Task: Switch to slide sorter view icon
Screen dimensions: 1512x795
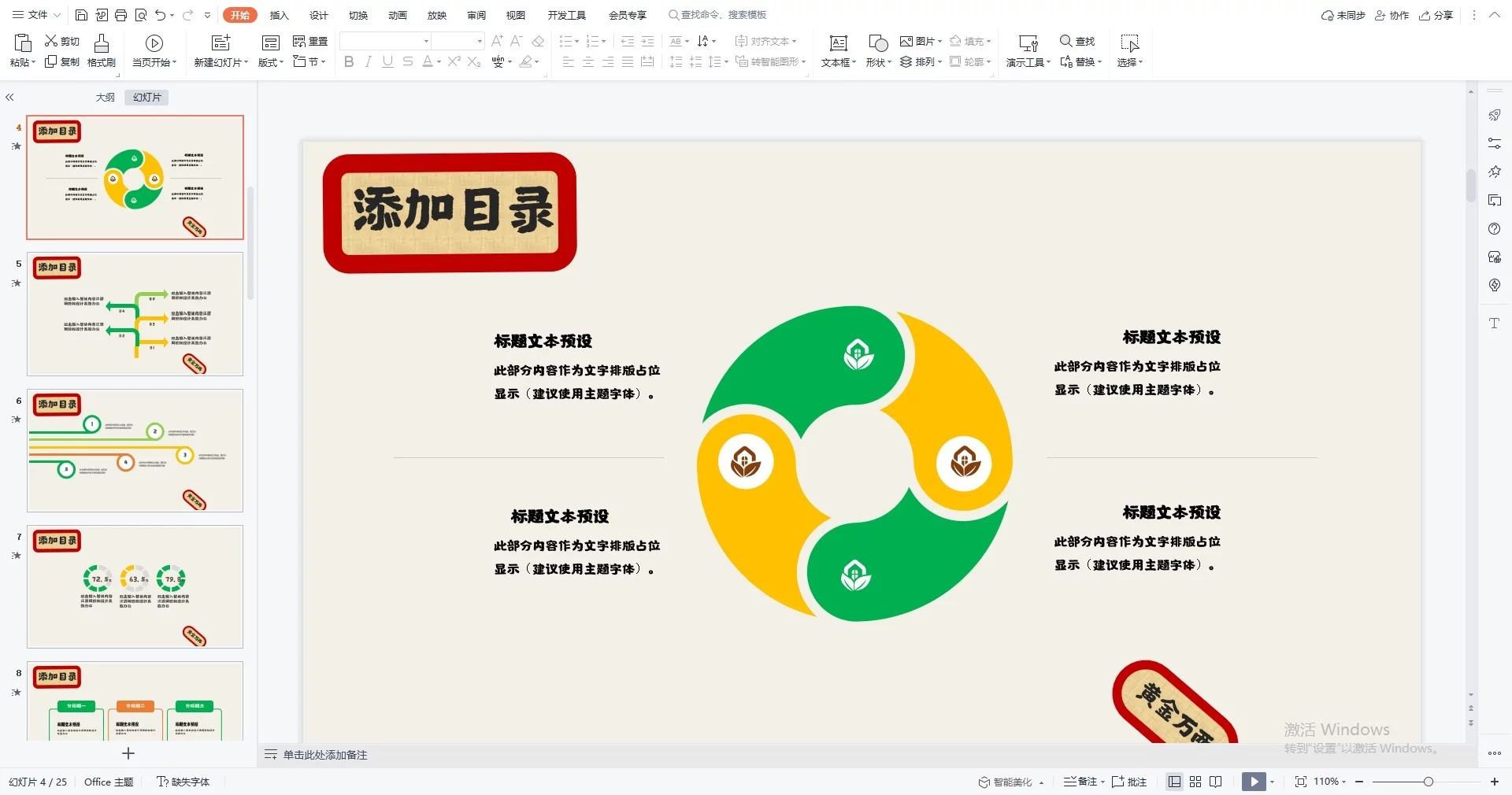Action: (x=1195, y=782)
